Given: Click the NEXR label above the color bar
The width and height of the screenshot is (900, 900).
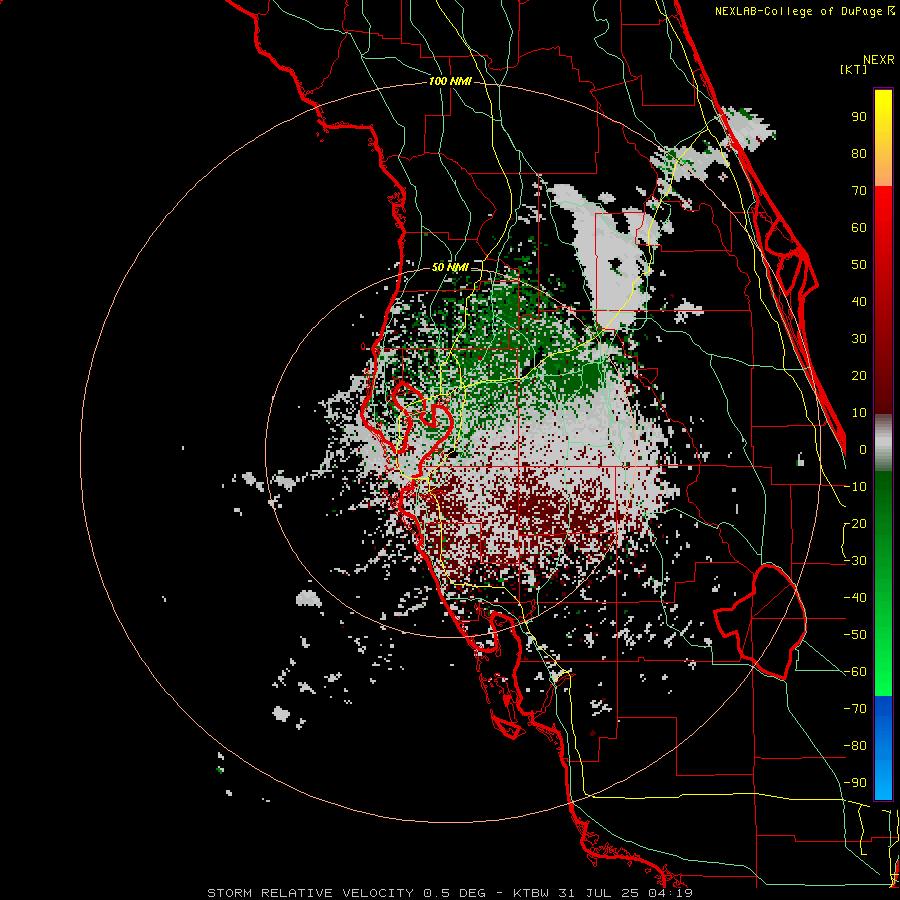Looking at the screenshot, I should tap(879, 60).
